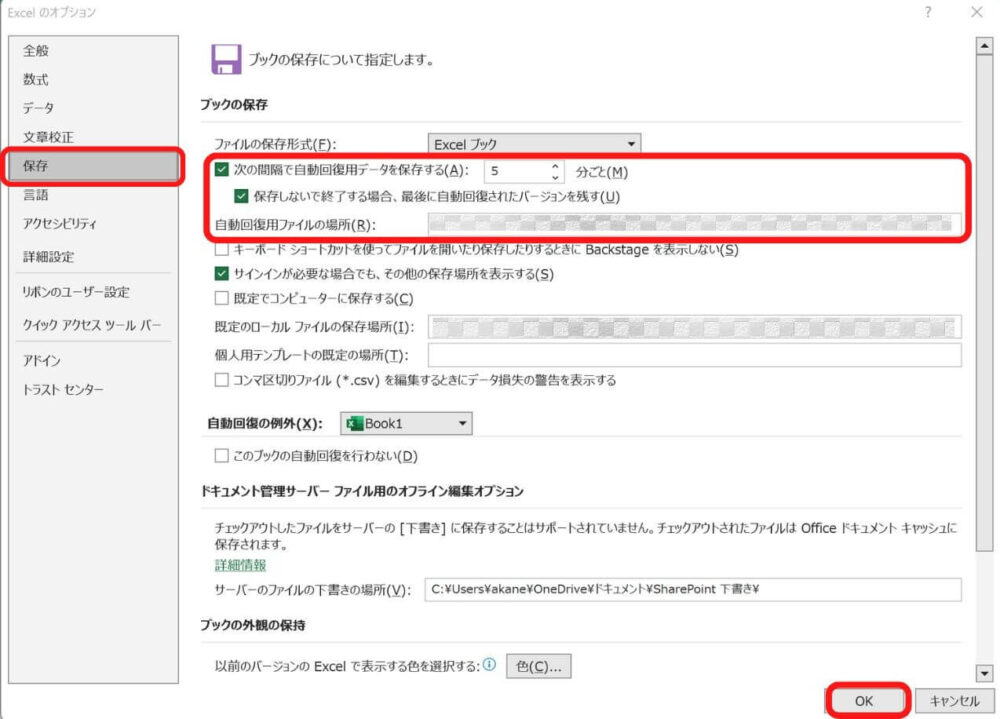Open リボンのユーザー設定 category
This screenshot has width=1000, height=719.
coord(93,292)
